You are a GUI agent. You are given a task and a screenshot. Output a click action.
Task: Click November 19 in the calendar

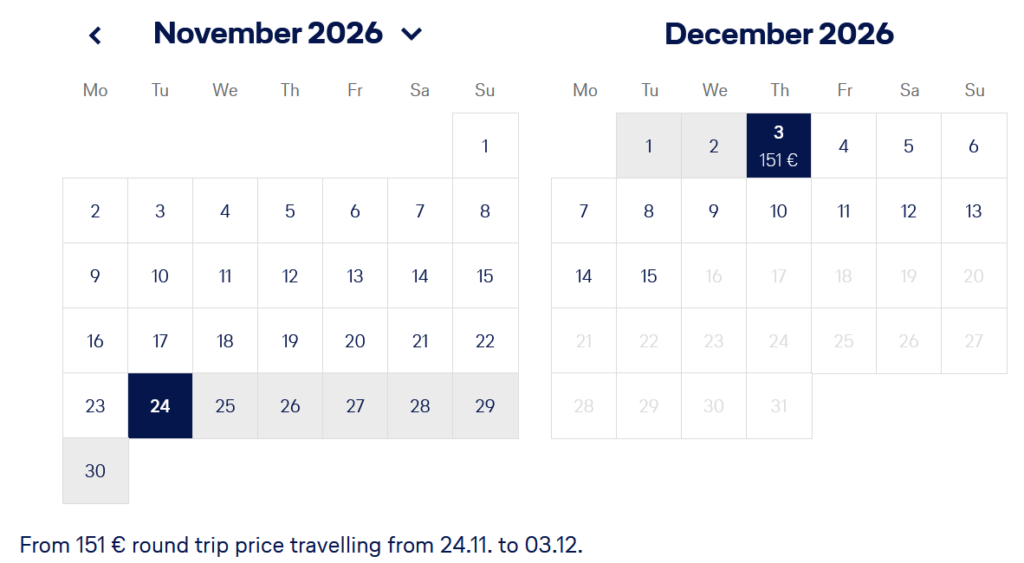pos(290,341)
